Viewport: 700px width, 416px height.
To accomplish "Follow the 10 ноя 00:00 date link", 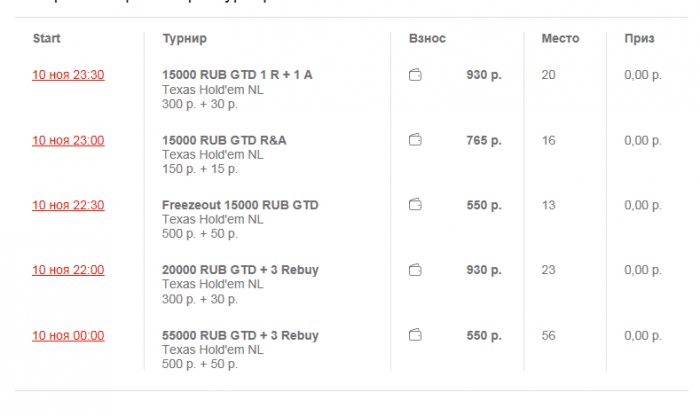I will 68,335.
